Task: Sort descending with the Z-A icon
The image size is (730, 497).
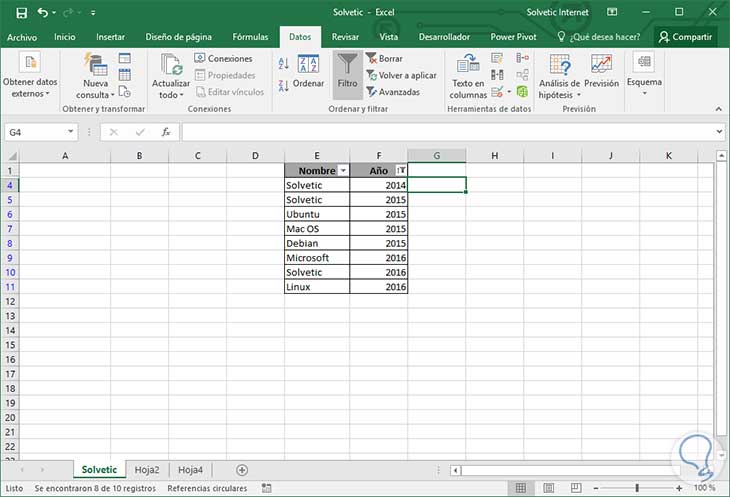Action: (x=284, y=85)
